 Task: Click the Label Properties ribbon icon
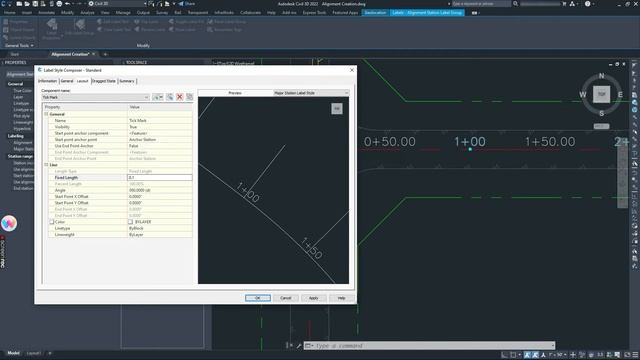tap(51, 28)
